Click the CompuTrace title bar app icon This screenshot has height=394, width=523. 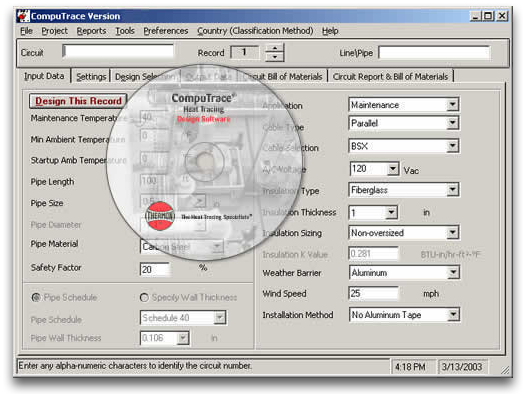pyautogui.click(x=23, y=16)
